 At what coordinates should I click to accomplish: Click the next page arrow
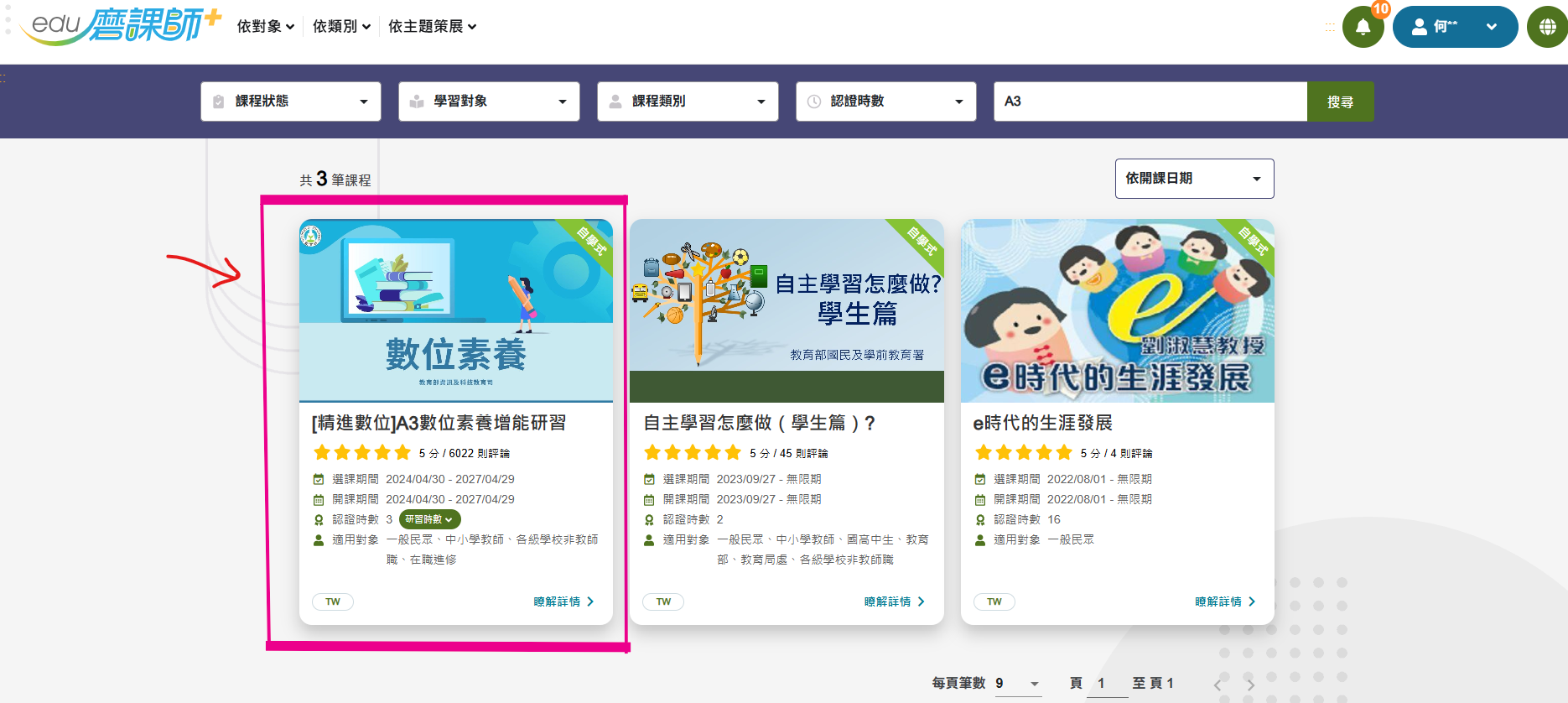(1250, 685)
